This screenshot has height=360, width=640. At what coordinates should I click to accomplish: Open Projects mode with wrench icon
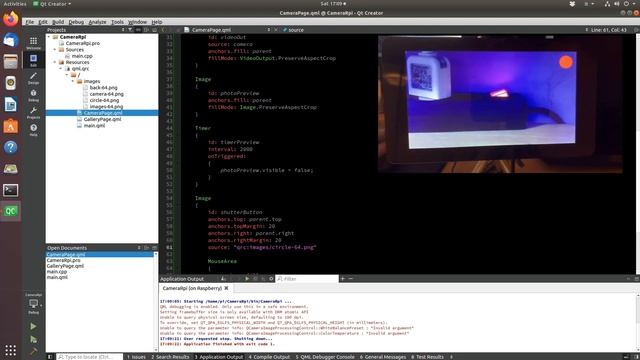33,112
